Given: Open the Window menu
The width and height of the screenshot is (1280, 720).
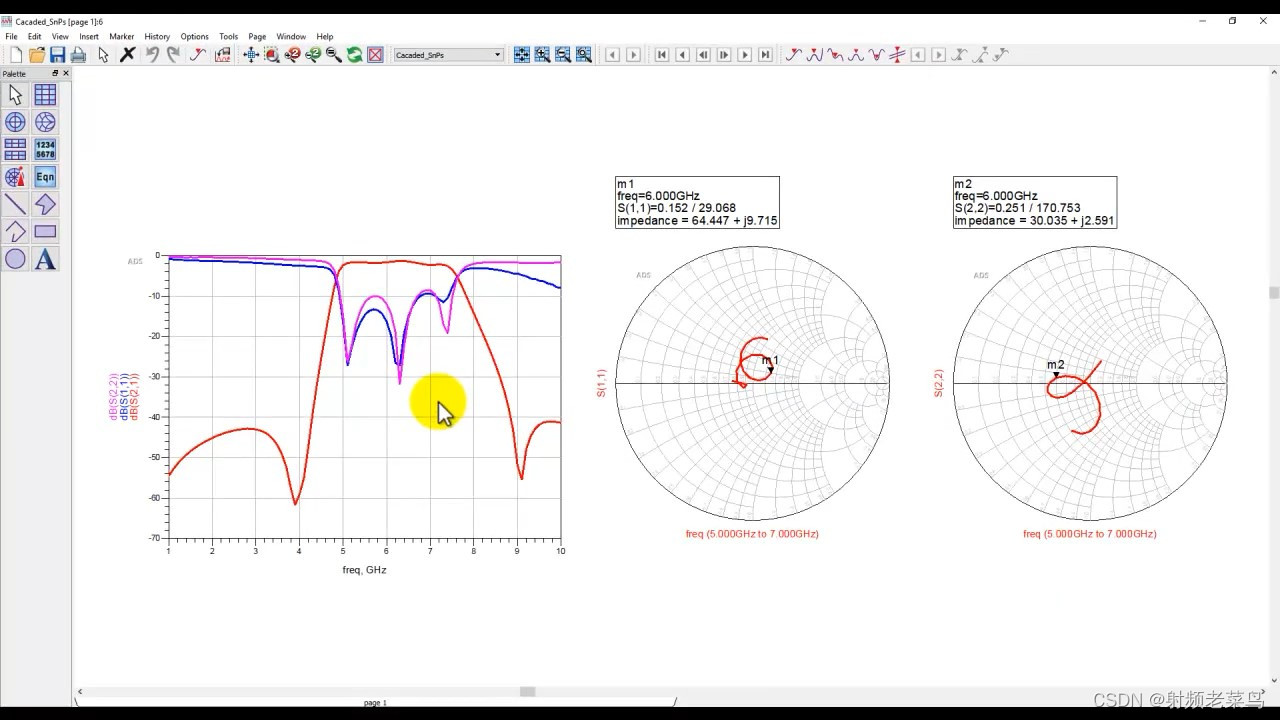Looking at the screenshot, I should 291,37.
